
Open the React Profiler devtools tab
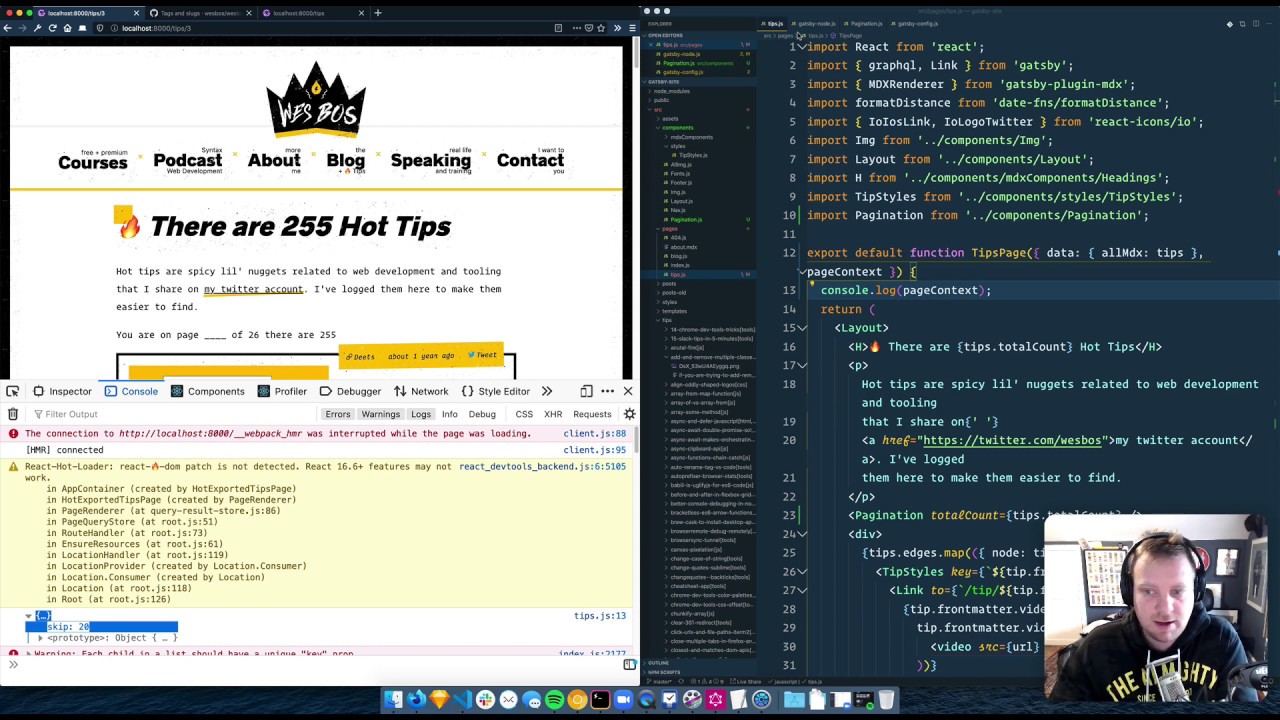click(282, 391)
